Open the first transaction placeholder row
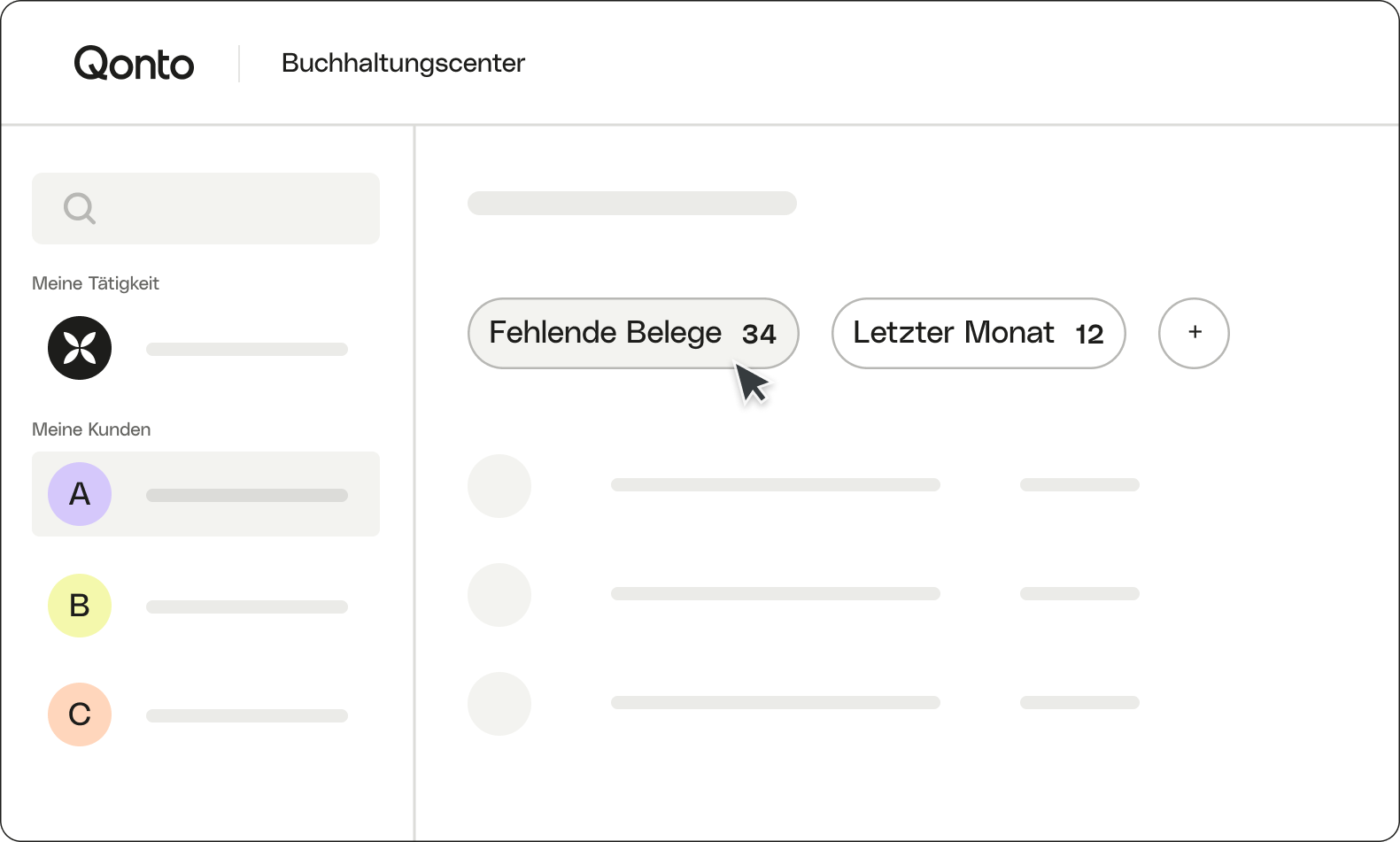The height and width of the screenshot is (842, 1400). click(803, 485)
